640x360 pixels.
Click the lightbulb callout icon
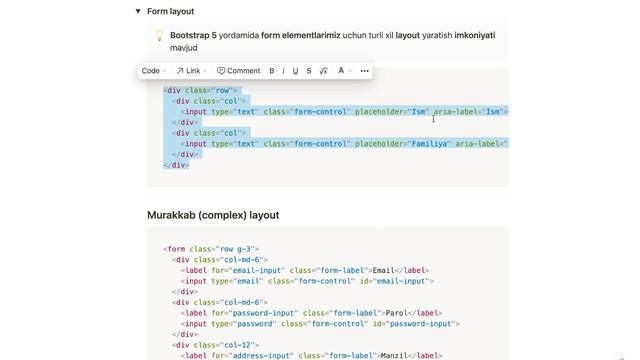pos(160,36)
